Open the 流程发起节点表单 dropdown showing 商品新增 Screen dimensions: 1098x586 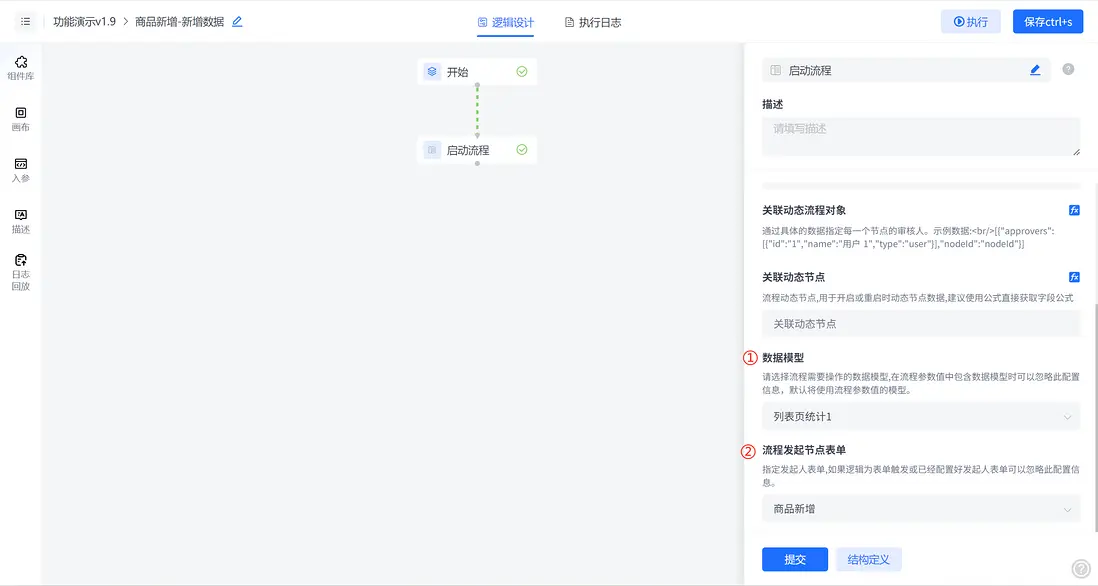[x=920, y=509]
